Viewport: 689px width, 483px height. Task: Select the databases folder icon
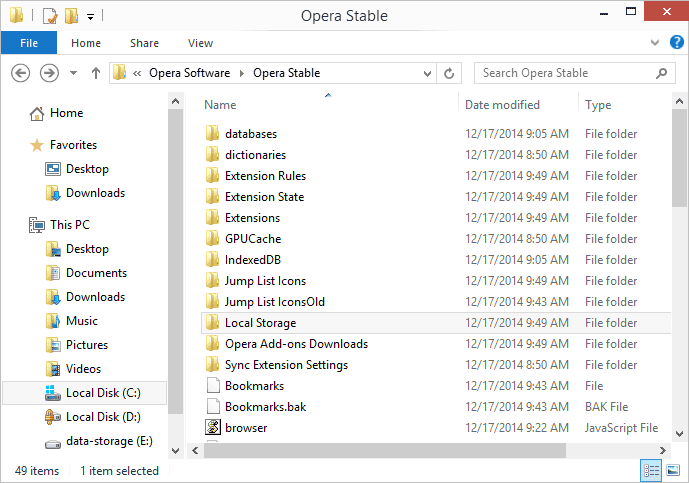213,134
